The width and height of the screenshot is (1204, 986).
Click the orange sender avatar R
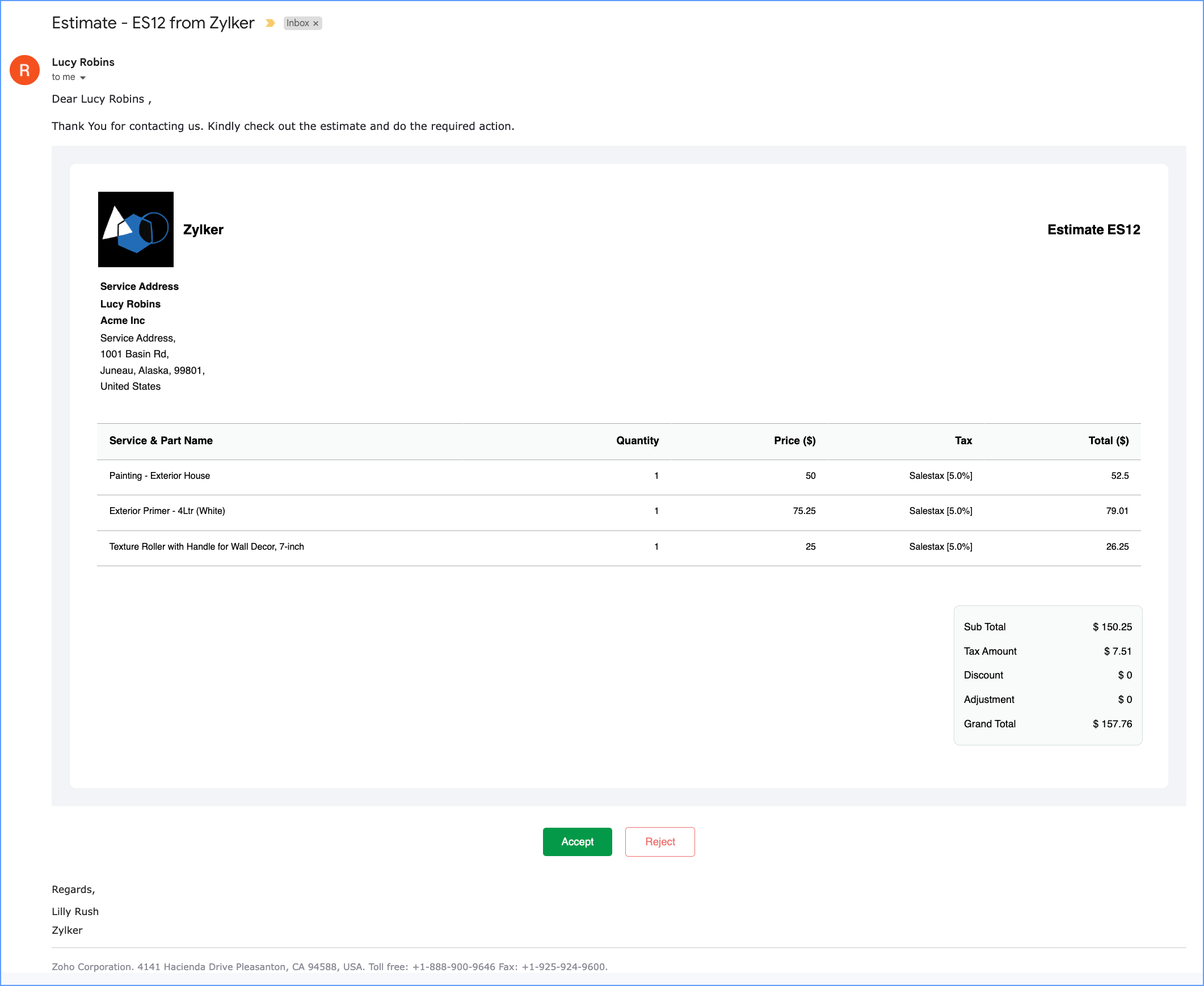pos(24,70)
